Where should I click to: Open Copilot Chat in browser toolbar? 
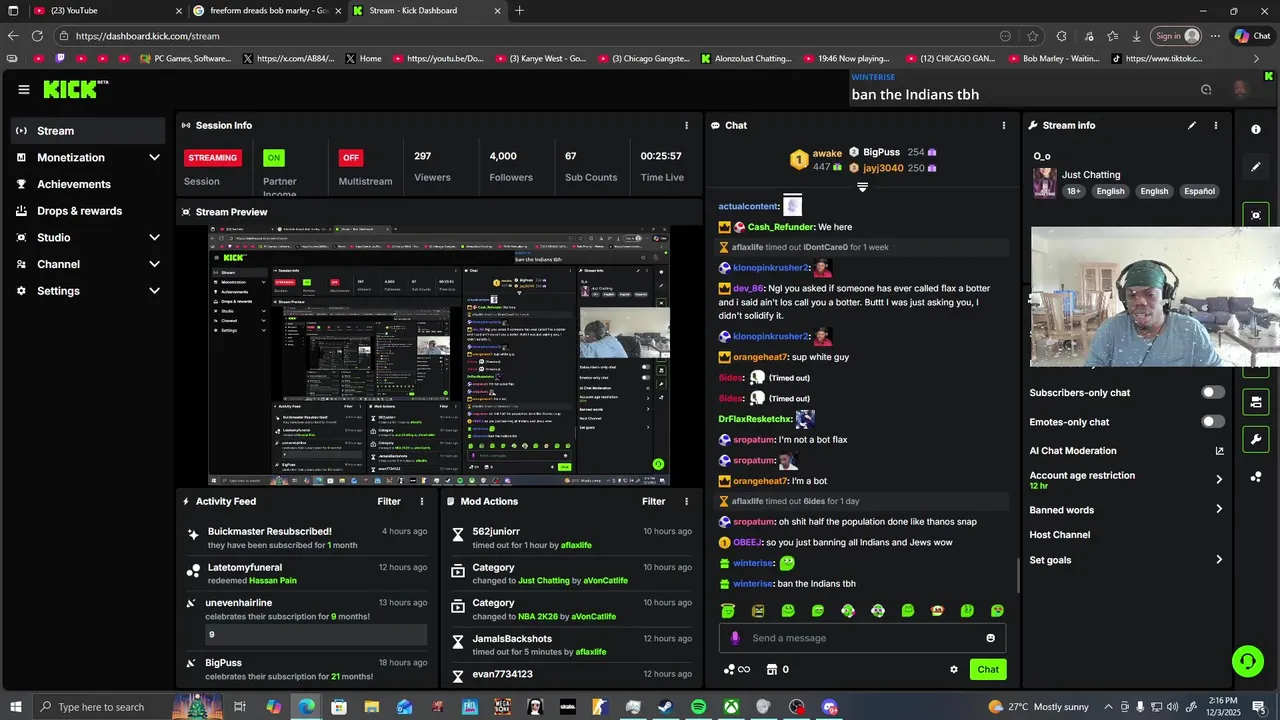[1253, 36]
